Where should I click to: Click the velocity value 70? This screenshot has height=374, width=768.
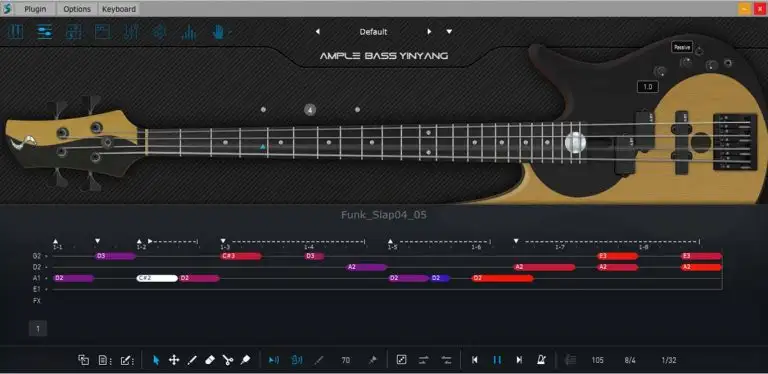[x=345, y=360]
